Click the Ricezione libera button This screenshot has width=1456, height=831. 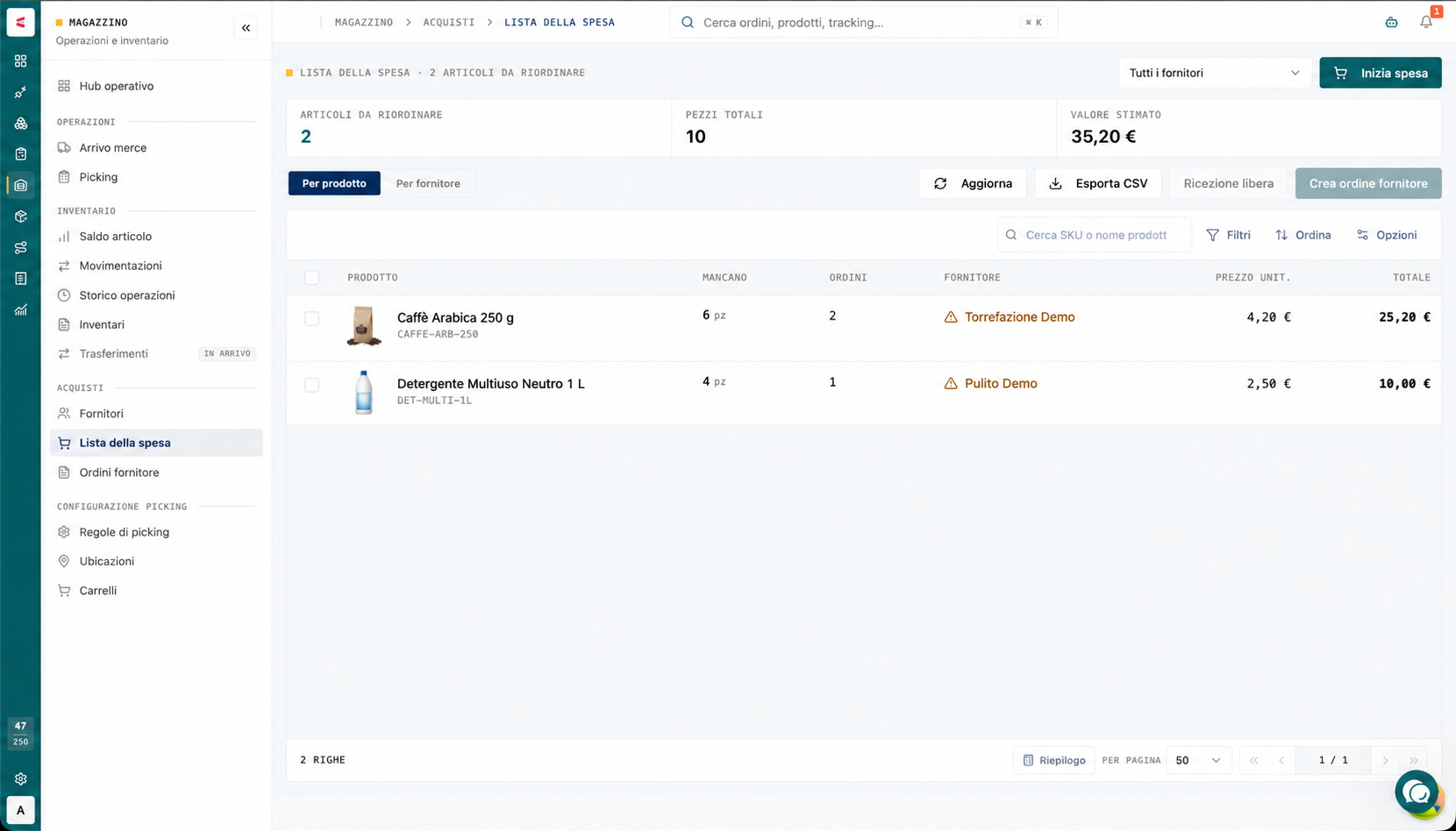pyautogui.click(x=1228, y=183)
